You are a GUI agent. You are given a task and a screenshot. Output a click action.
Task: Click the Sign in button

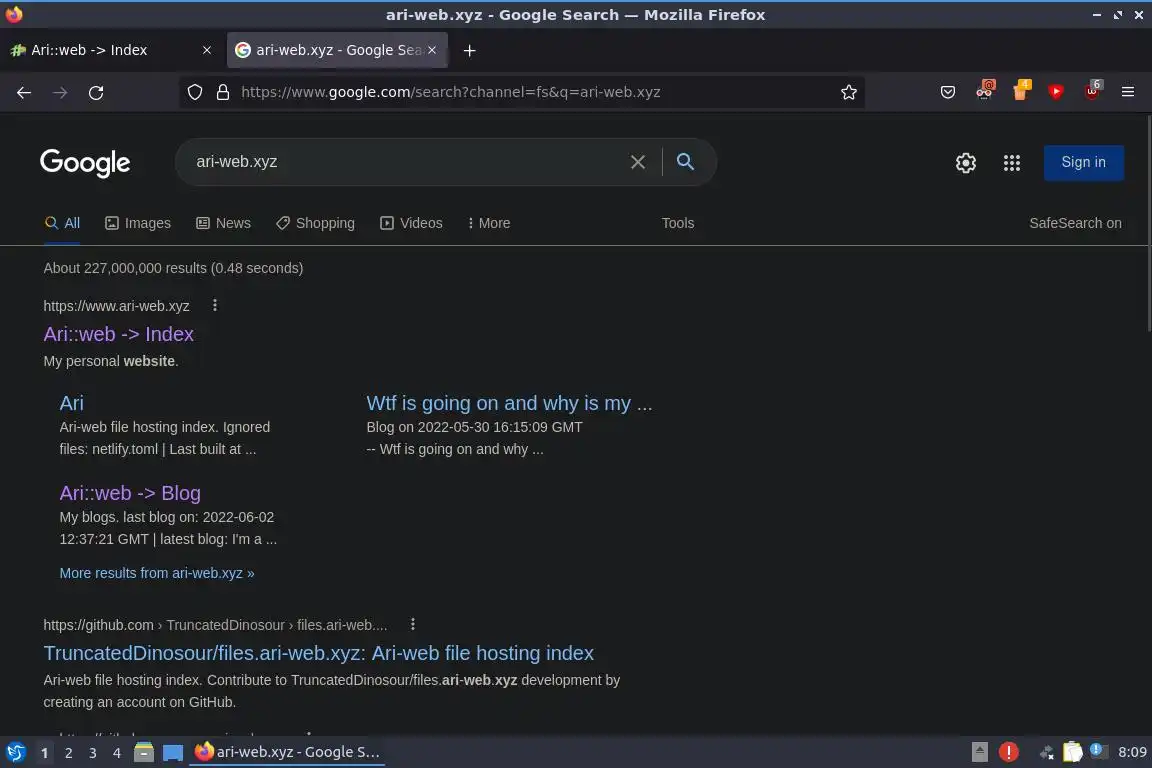click(1083, 162)
